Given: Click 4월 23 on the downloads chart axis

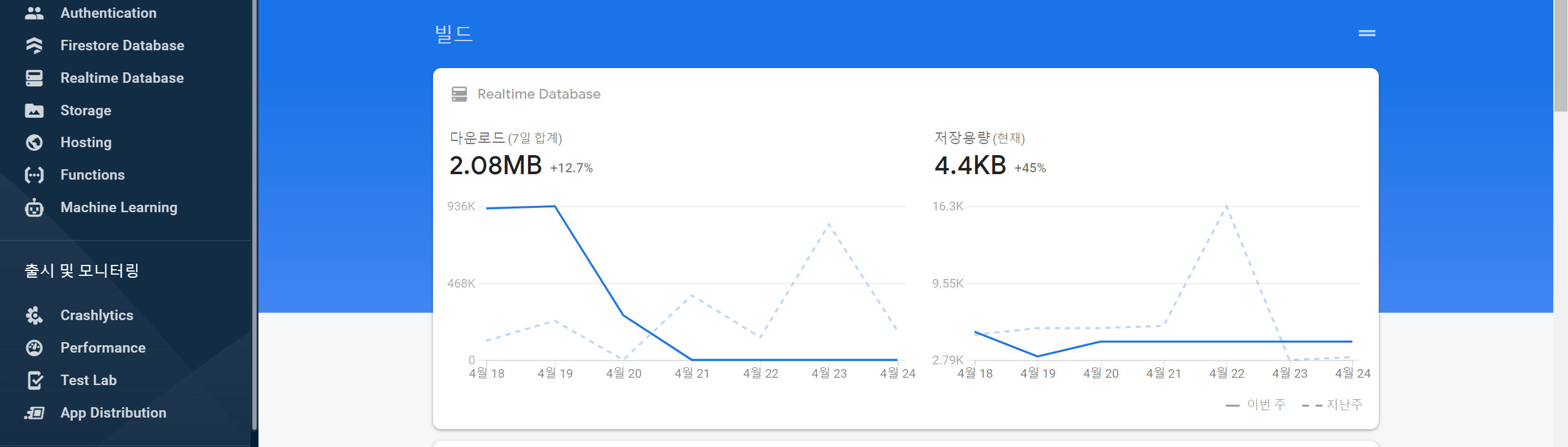Looking at the screenshot, I should (829, 373).
